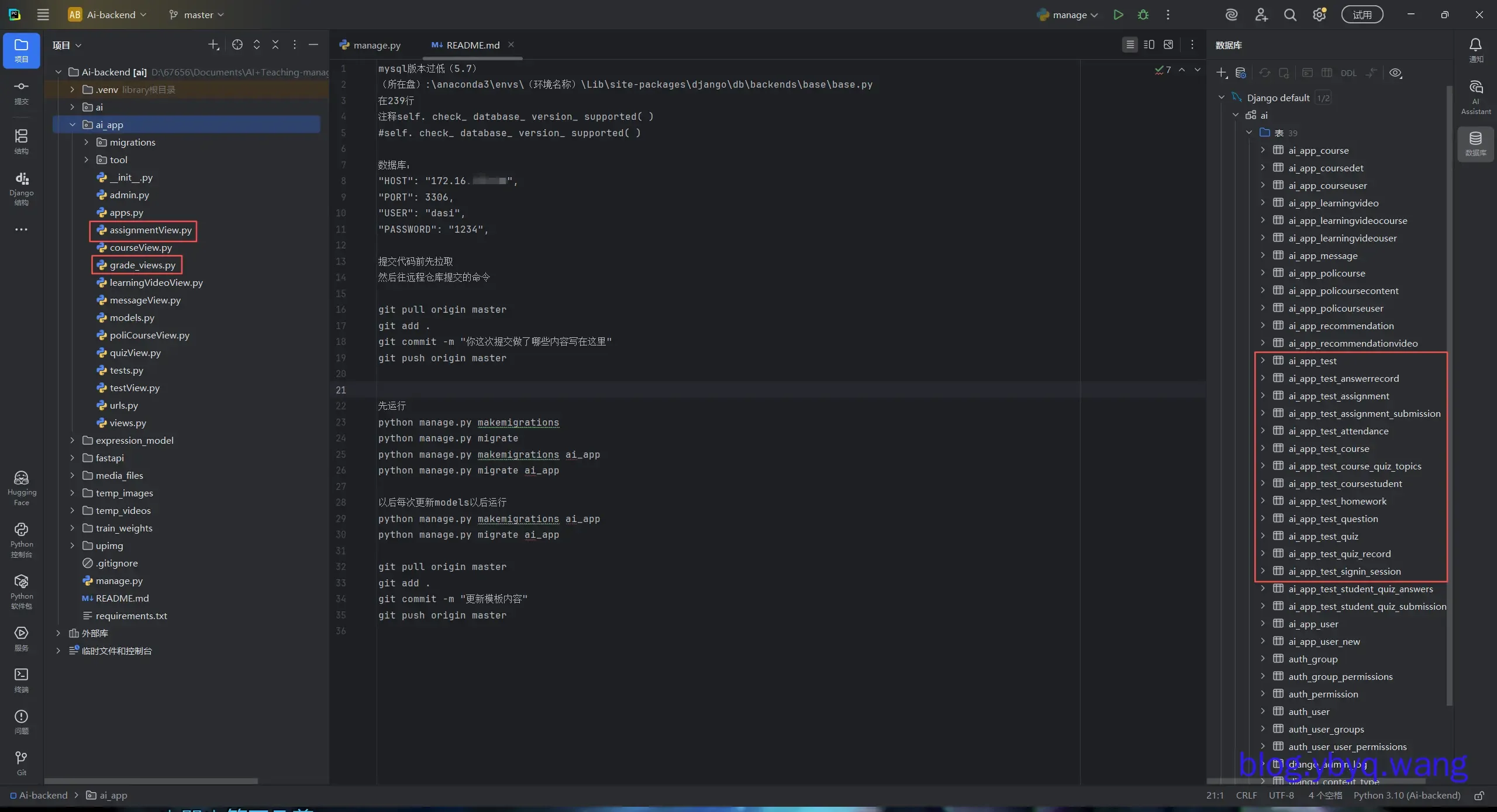The height and width of the screenshot is (812, 1497).
Task: Switch the README to editor and preview view
Action: tap(1149, 45)
